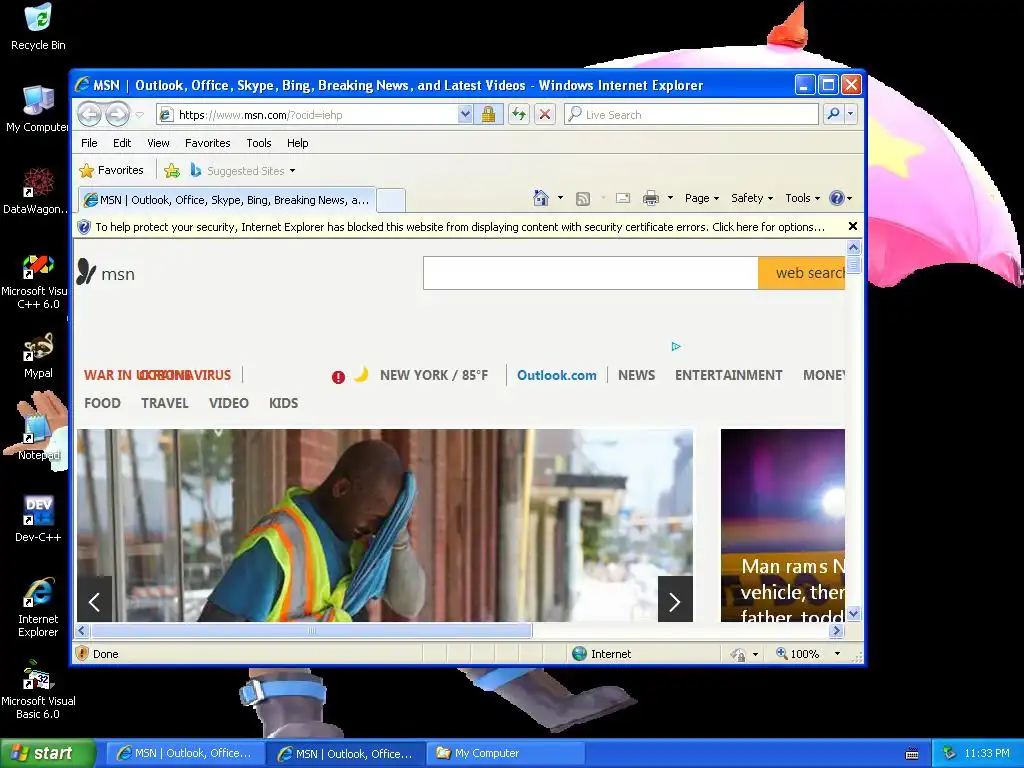Viewport: 1024px width, 768px height.
Task: Close the information bar with X
Action: (x=852, y=226)
